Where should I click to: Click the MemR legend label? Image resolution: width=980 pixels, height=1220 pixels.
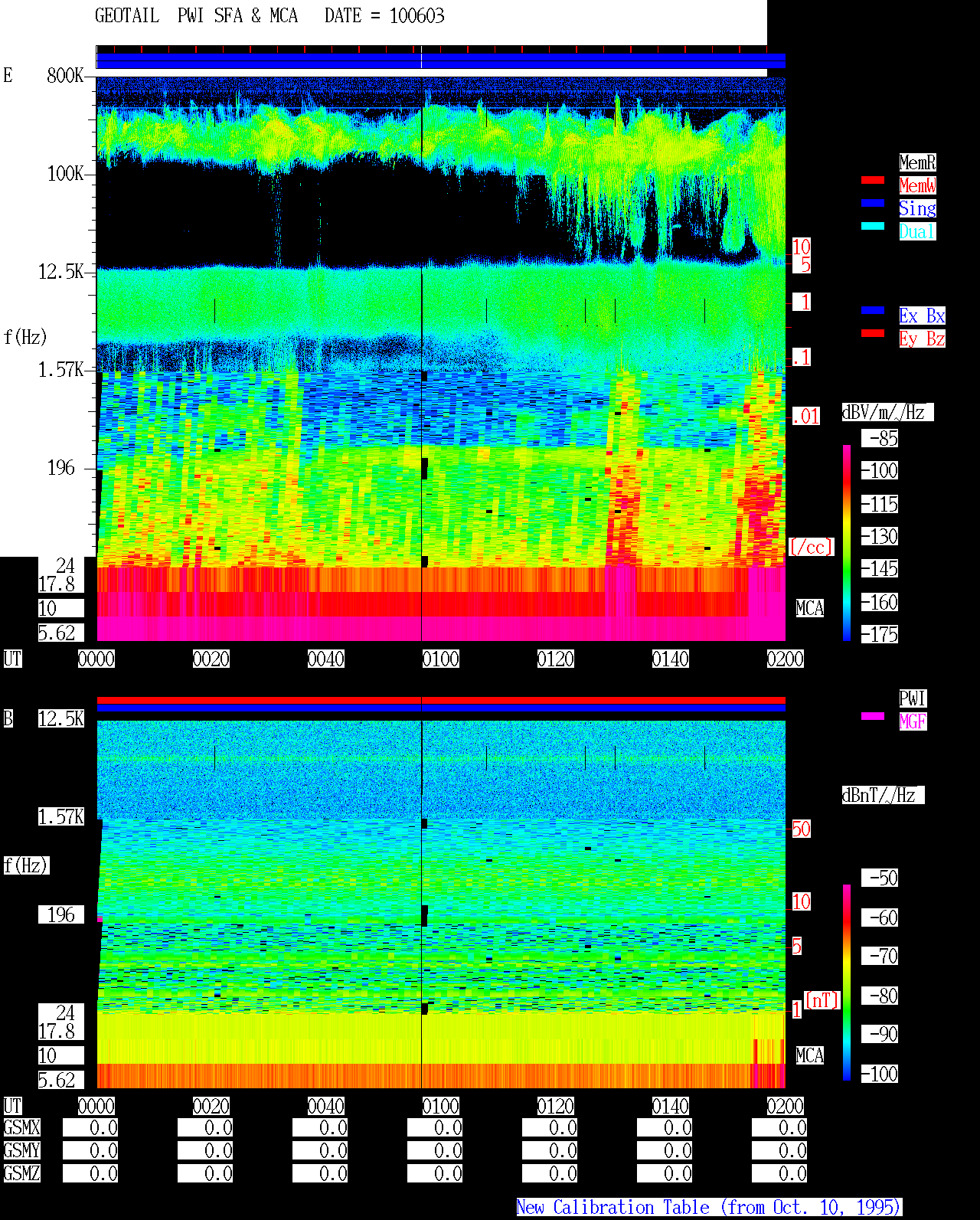(x=917, y=162)
